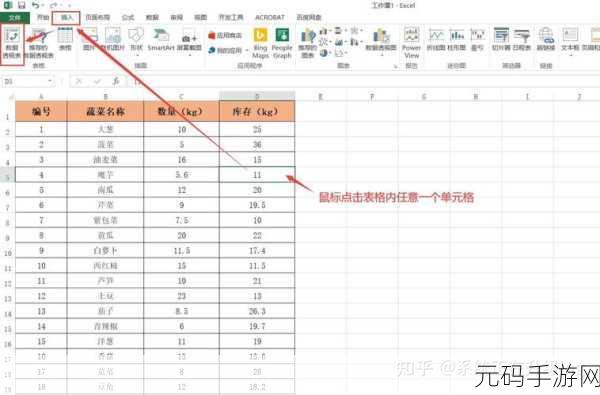The width and height of the screenshot is (600, 395).
Task: Insert a Win/Loss sparkline (盈亏)
Action: point(477,39)
